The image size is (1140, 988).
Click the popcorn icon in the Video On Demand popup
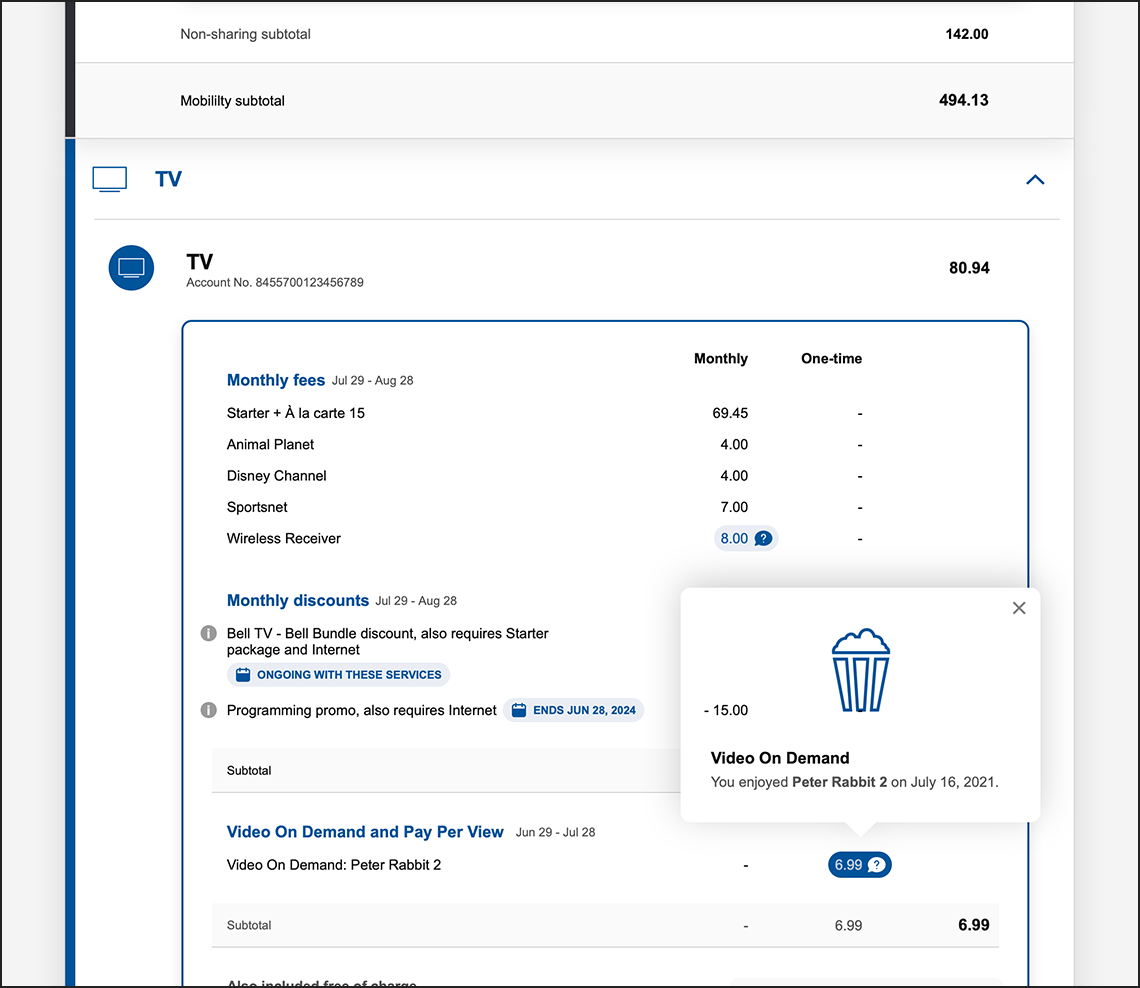[x=860, y=668]
